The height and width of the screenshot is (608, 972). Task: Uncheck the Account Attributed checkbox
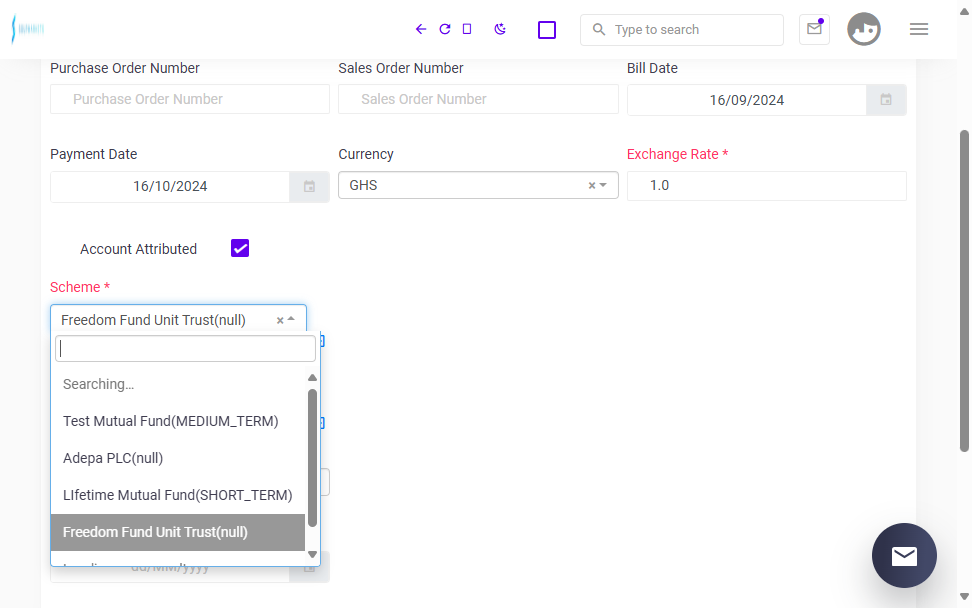240,248
